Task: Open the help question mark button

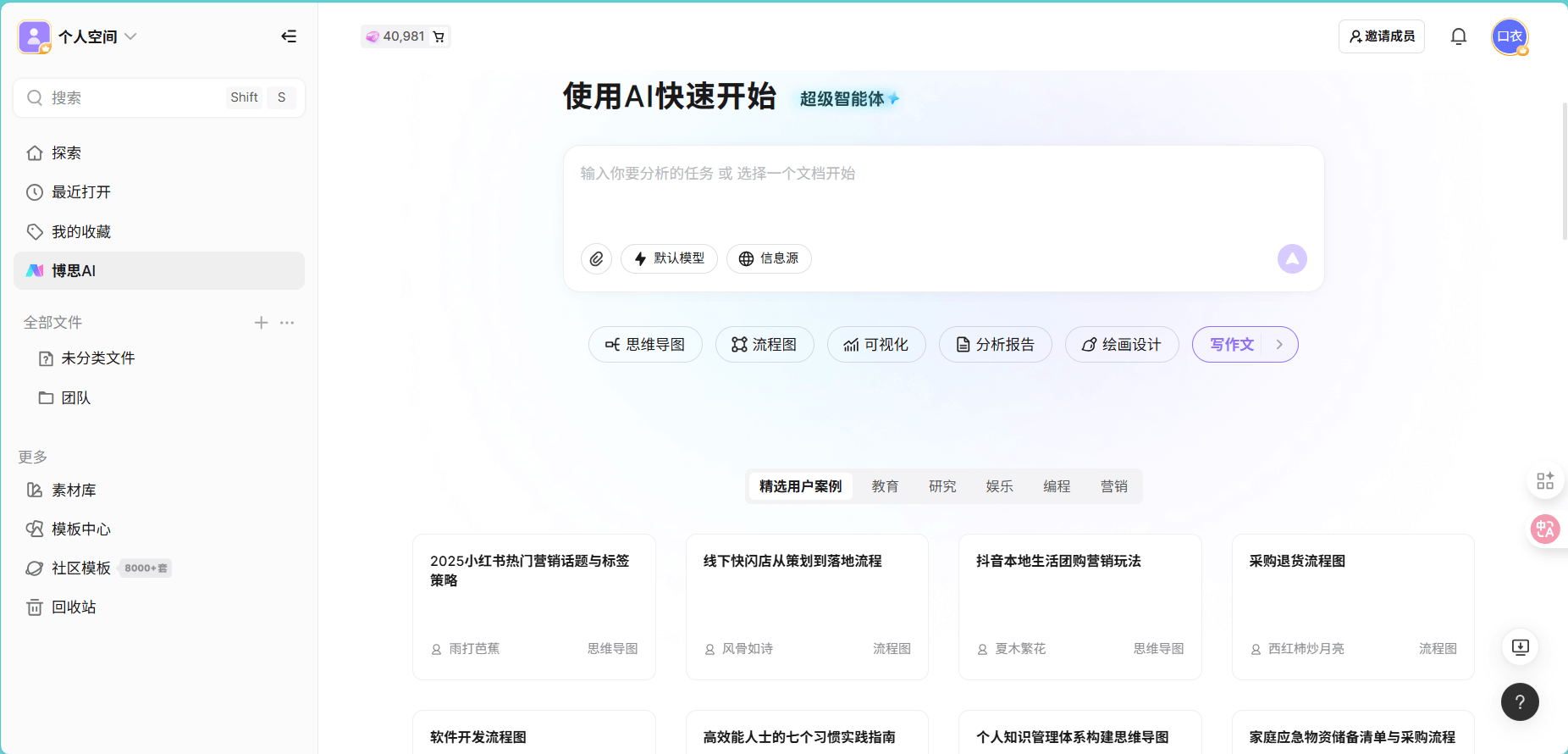Action: coord(1519,701)
